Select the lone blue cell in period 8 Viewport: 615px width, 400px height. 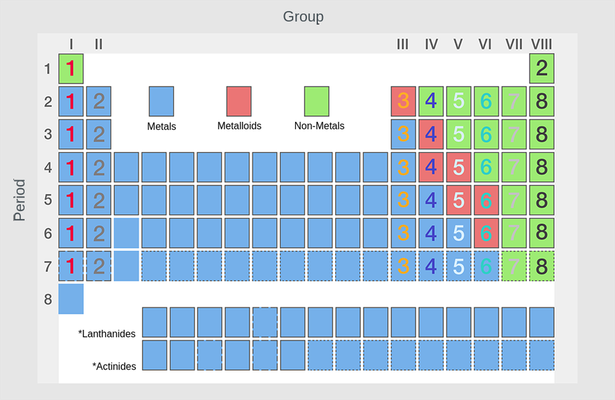pos(71,299)
